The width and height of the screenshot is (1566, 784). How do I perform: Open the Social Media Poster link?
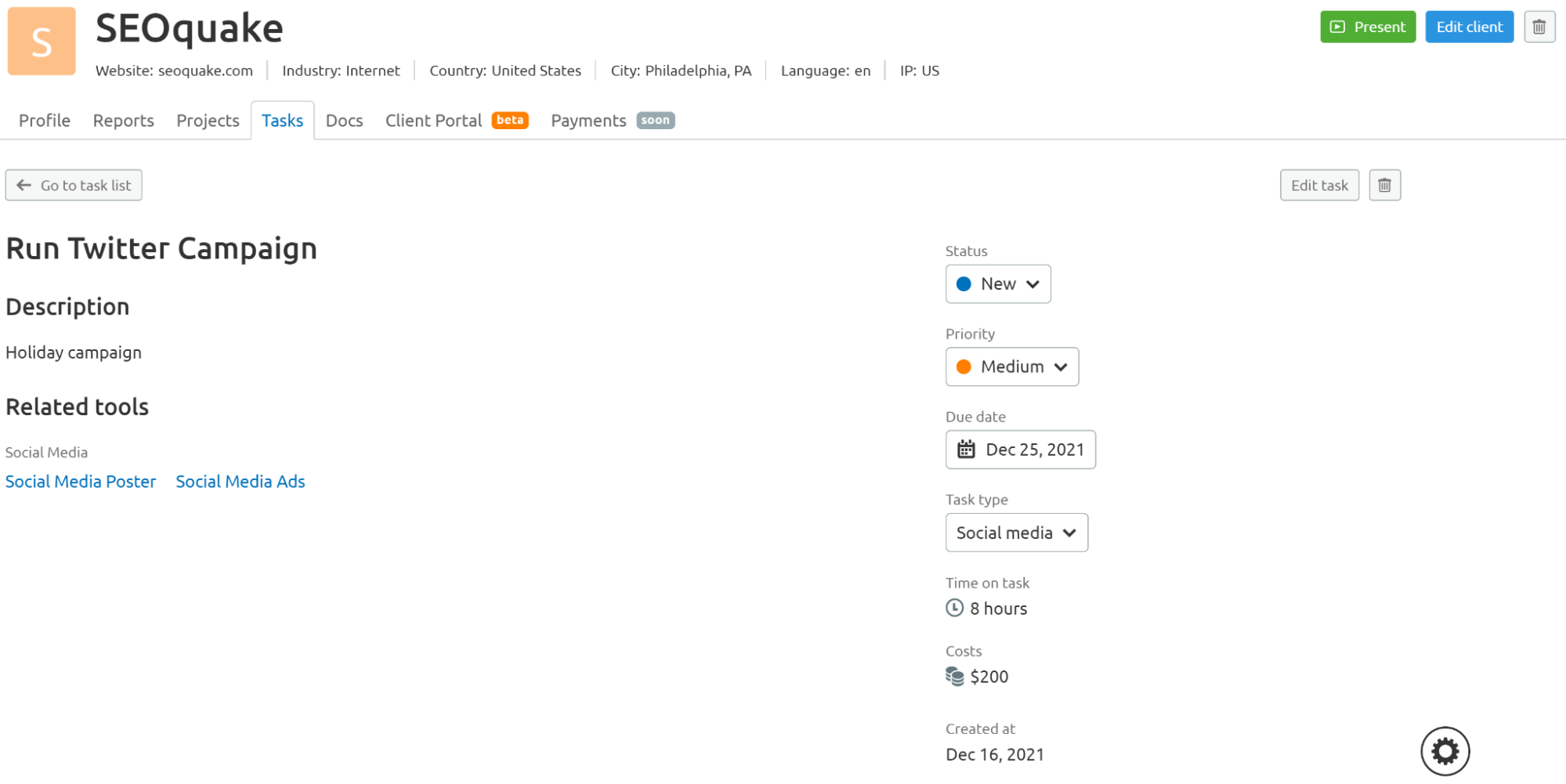(81, 482)
